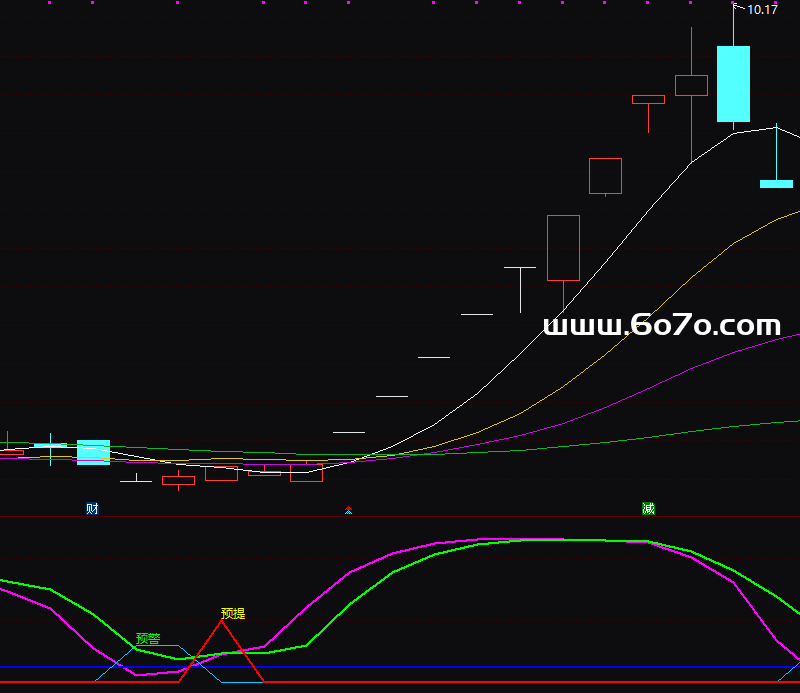The width and height of the screenshot is (800, 693).
Task: Click the www.6o7o.com watermark link
Action: pos(661,325)
